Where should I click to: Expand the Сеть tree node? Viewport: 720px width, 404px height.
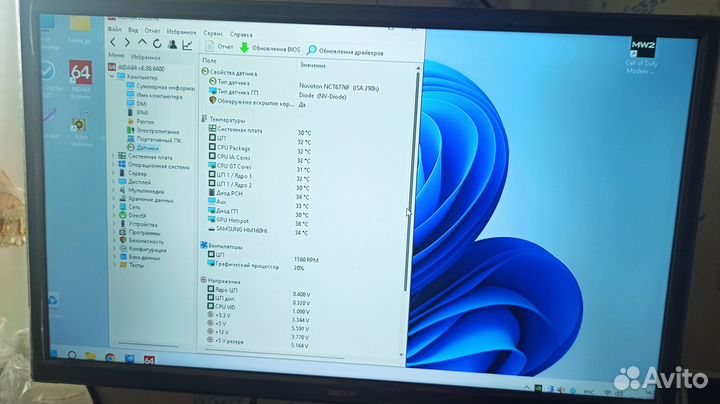114,207
